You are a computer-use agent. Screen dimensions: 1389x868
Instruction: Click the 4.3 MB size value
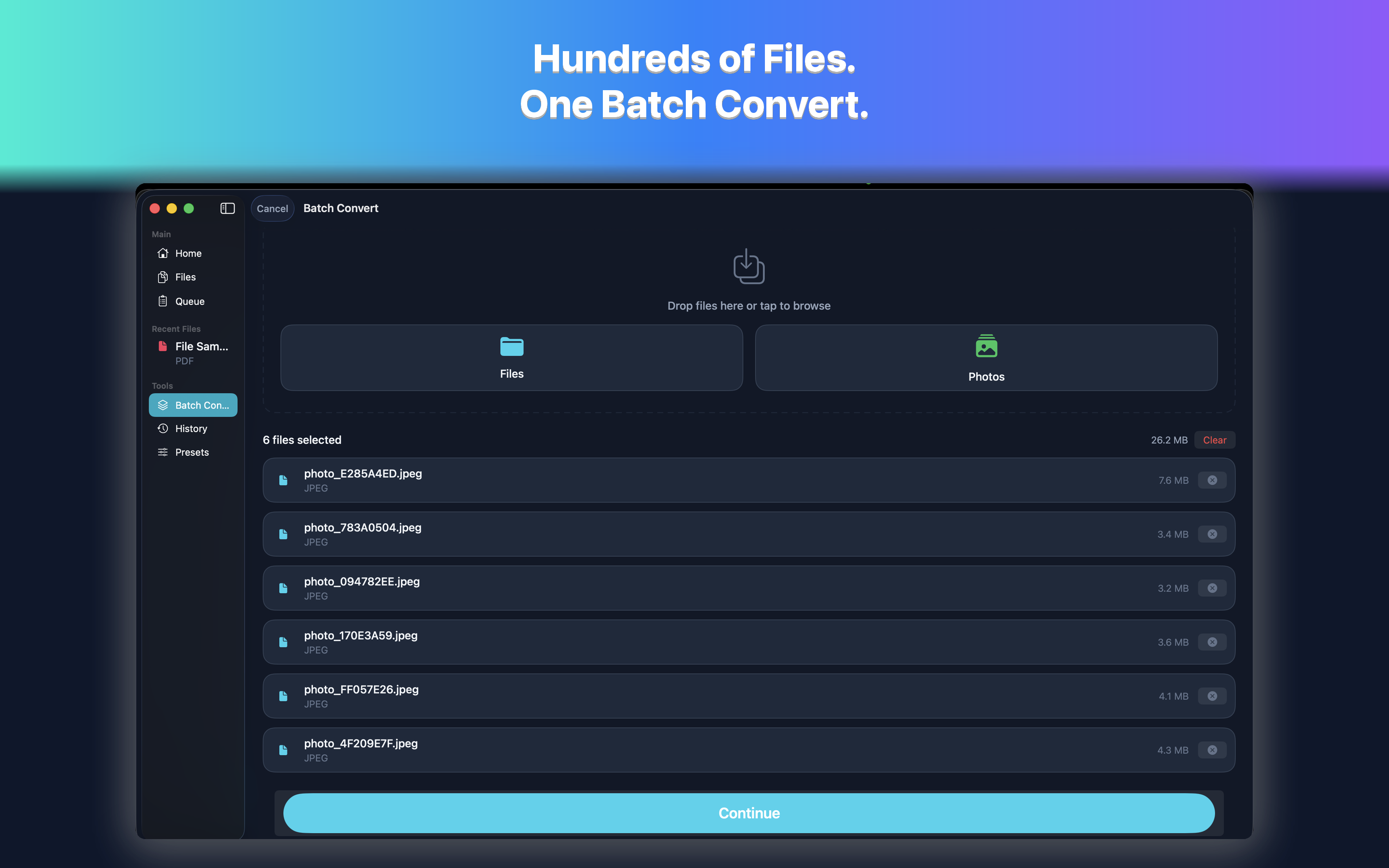[x=1172, y=750]
